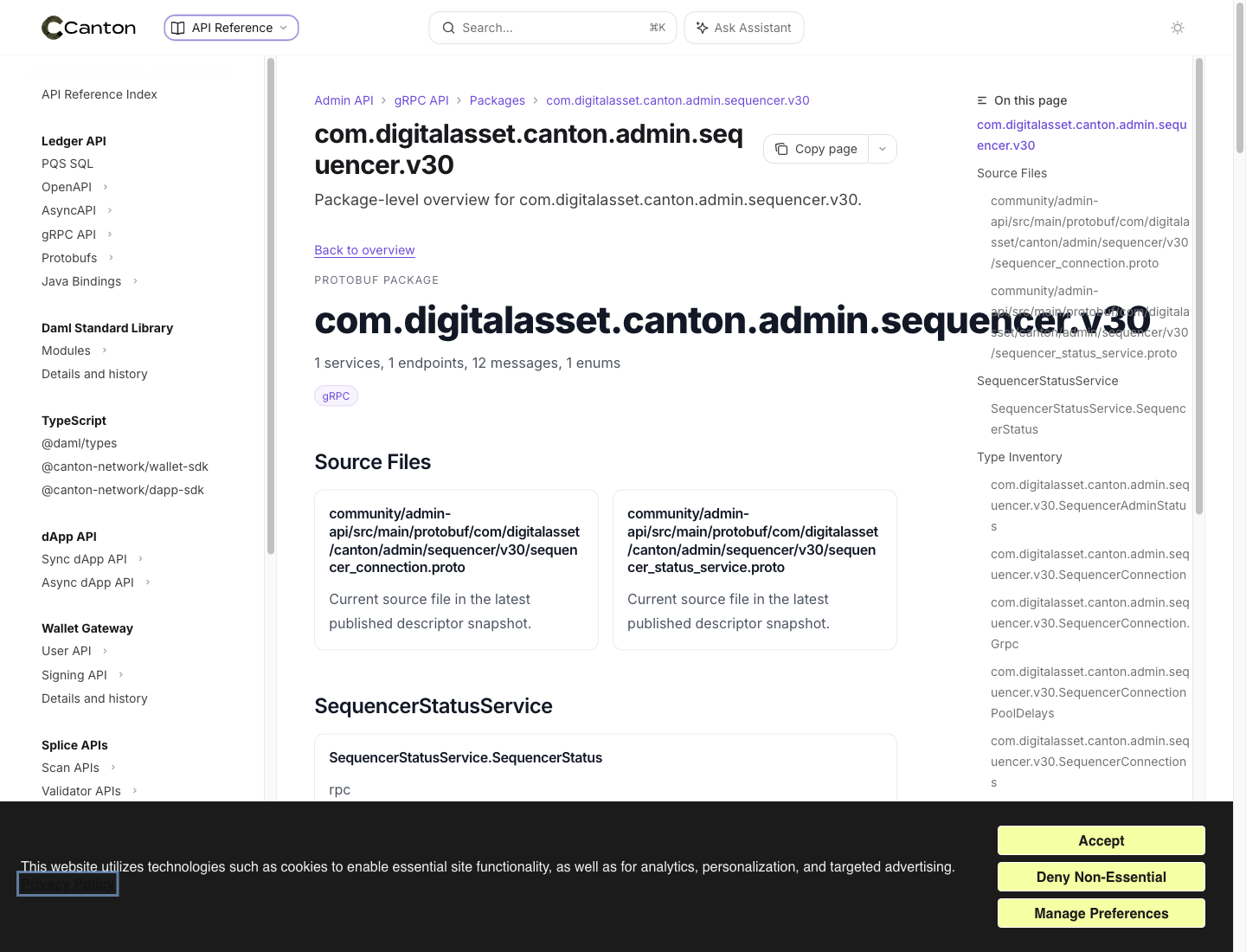Click the Ask Assistant button
The height and width of the screenshot is (952, 1246).
pos(744,28)
